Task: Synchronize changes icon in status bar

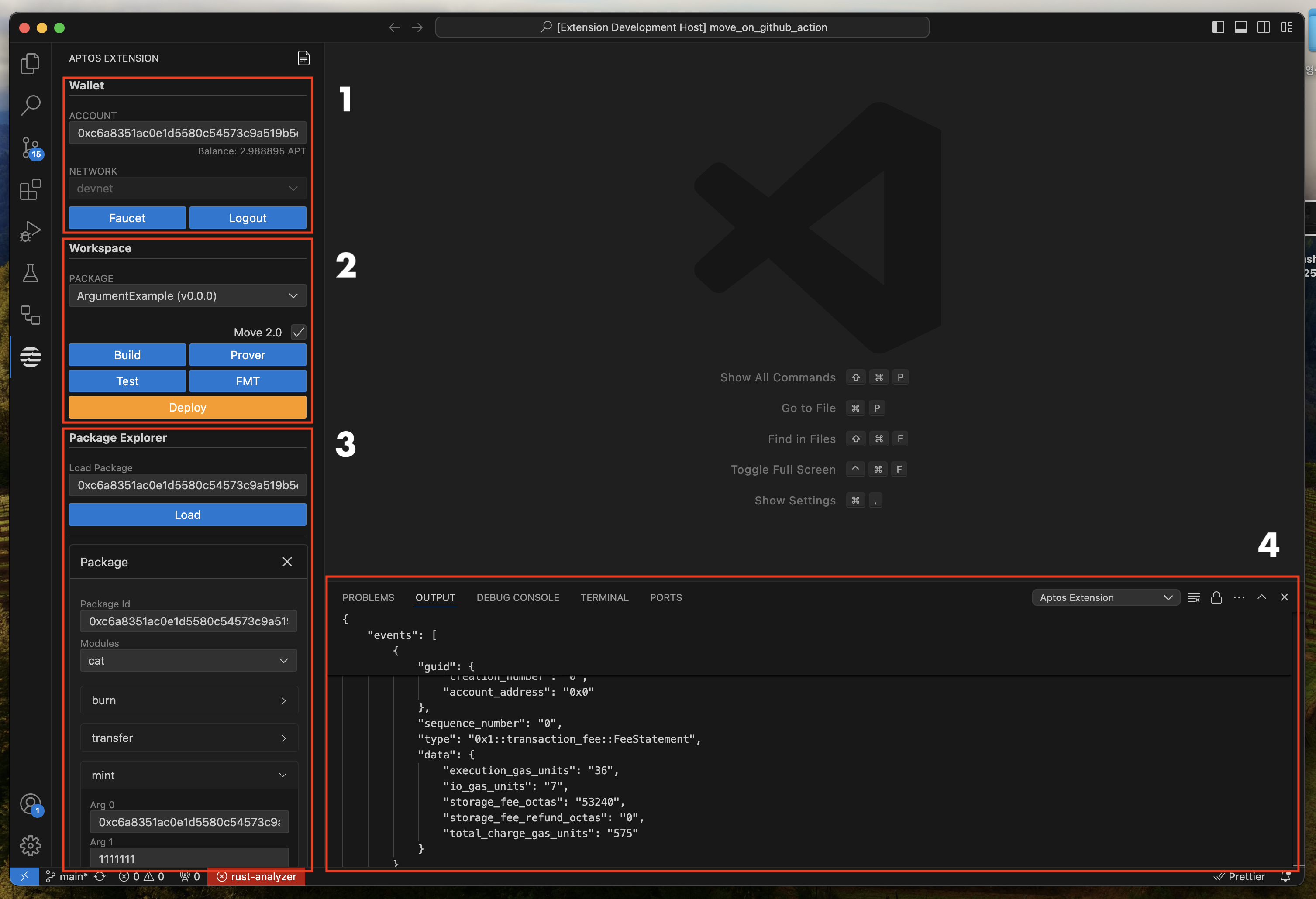Action: (x=100, y=876)
